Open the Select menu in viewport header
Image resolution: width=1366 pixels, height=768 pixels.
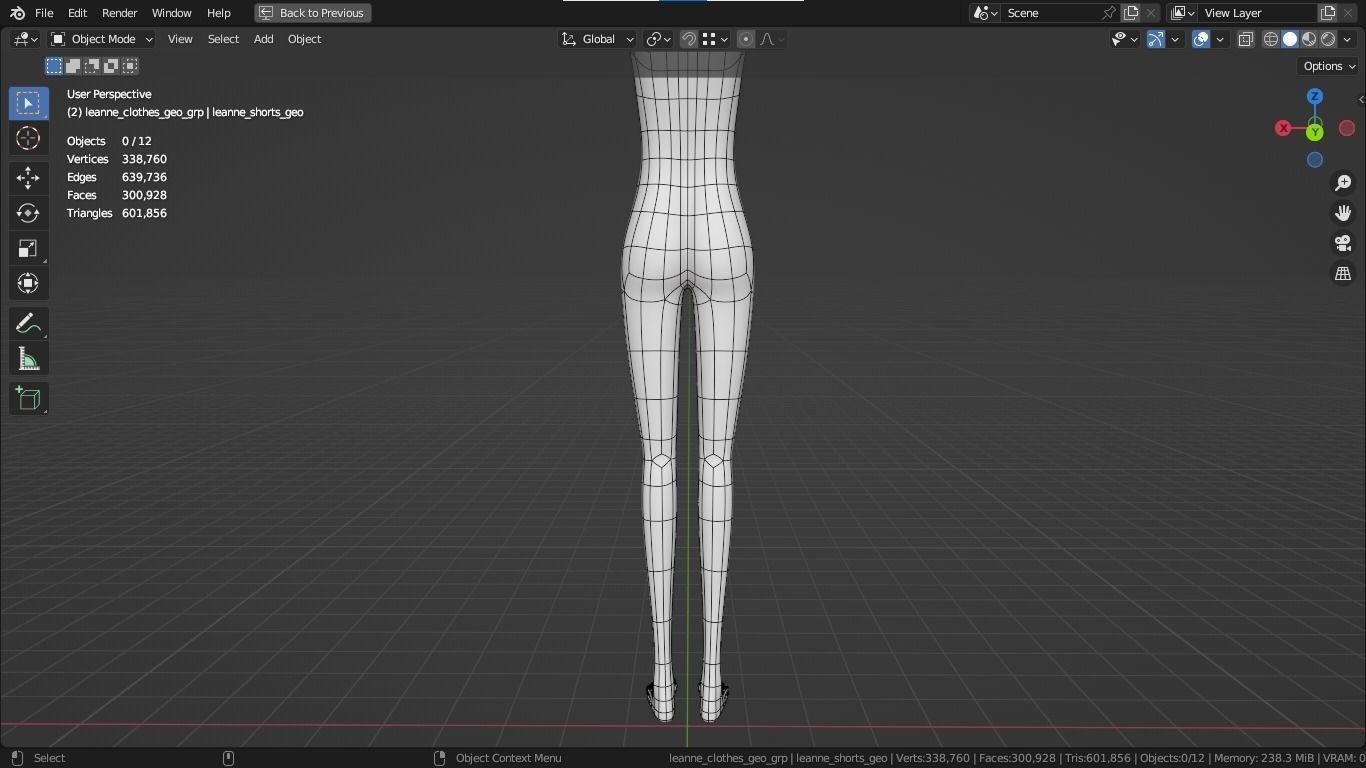pyautogui.click(x=223, y=39)
